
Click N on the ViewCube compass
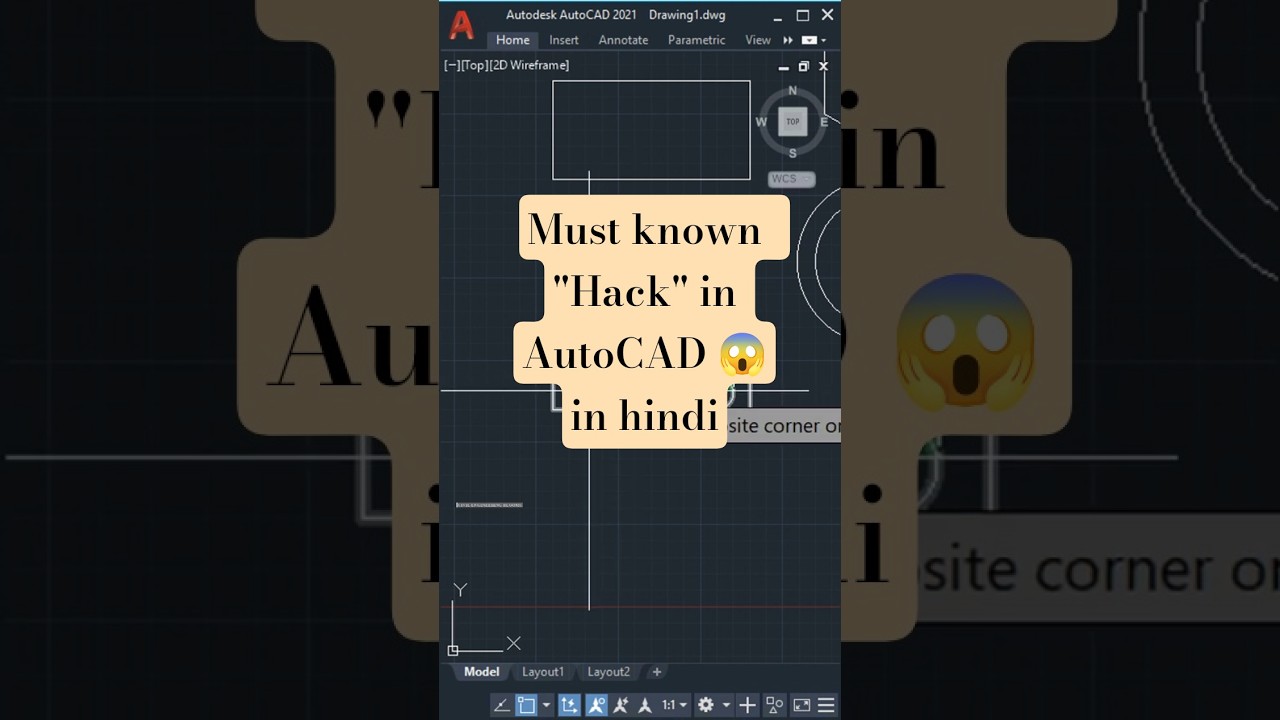coord(792,91)
